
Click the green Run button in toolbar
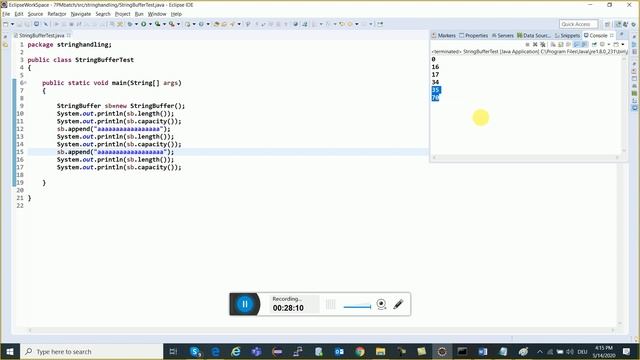(x=144, y=24)
